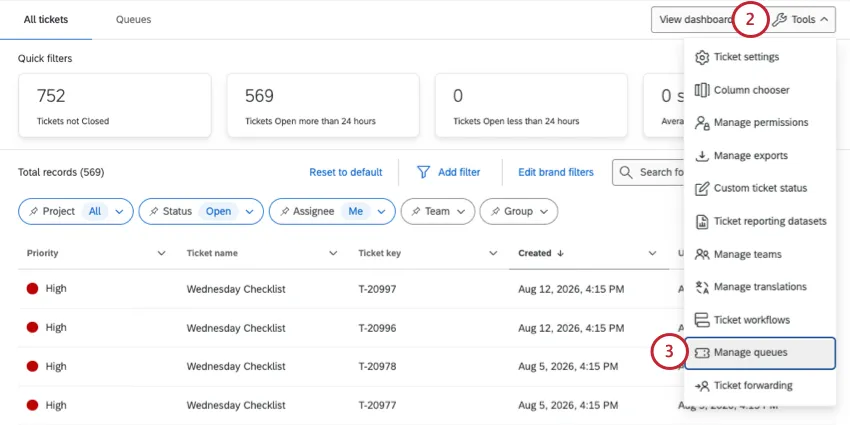The height and width of the screenshot is (425, 850).
Task: Expand the Assignee filter chevron
Action: point(382,211)
